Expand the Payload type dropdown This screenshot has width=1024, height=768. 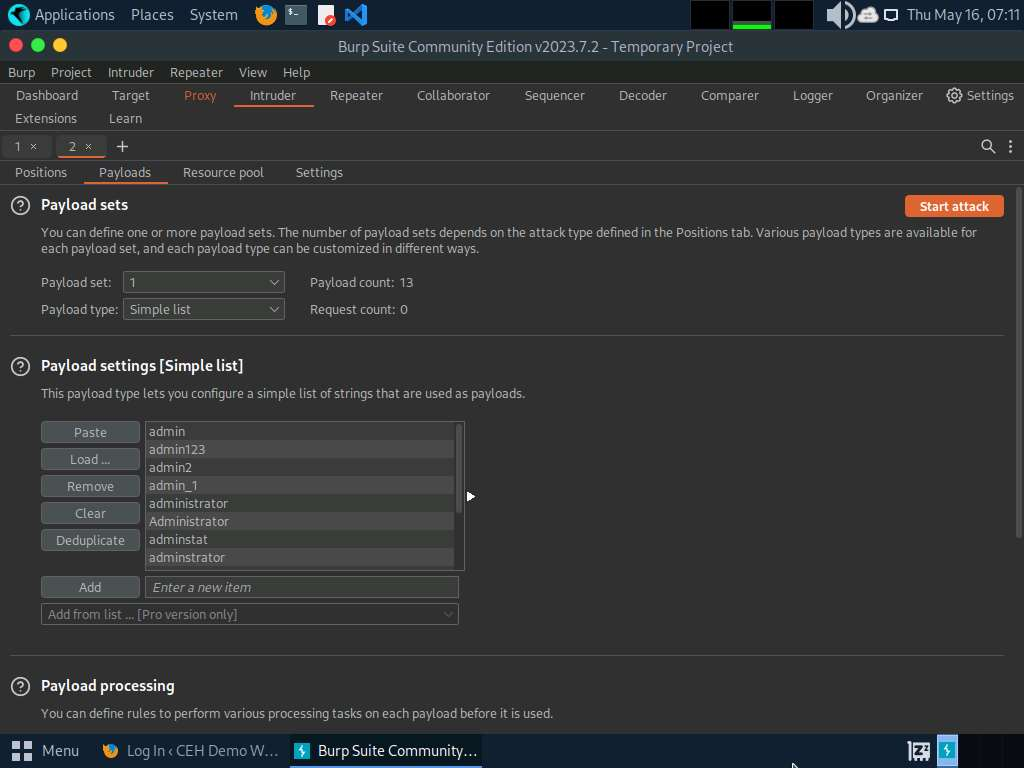point(204,310)
